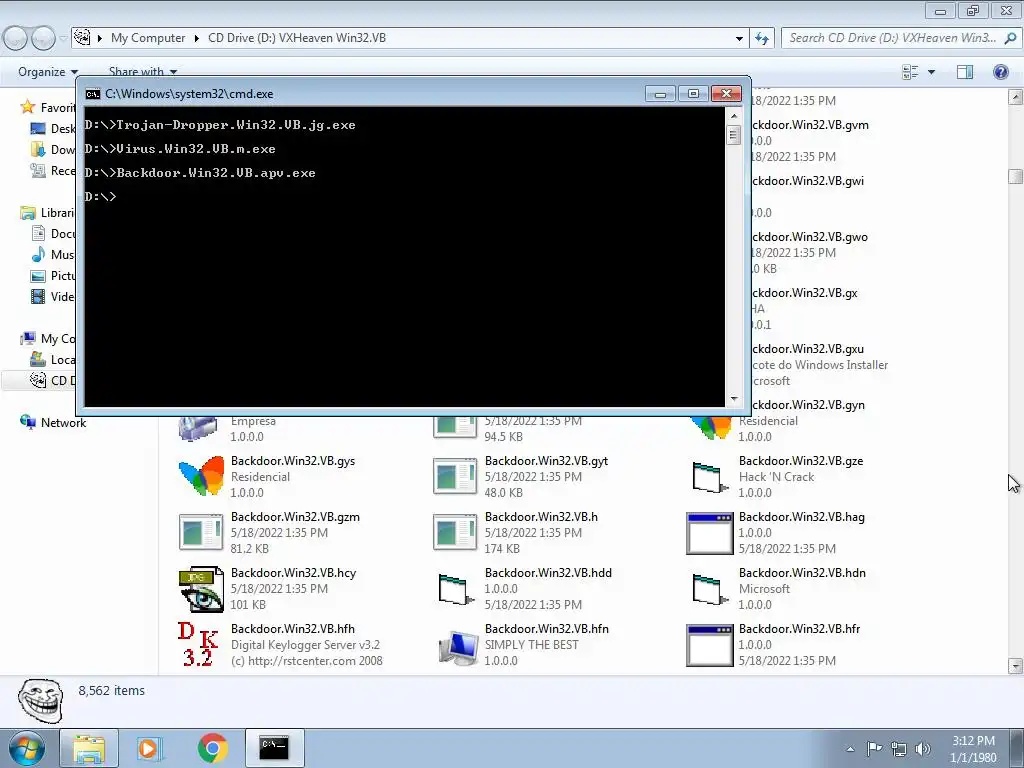
Task: Open the volume speaker tray icon
Action: tap(922, 748)
